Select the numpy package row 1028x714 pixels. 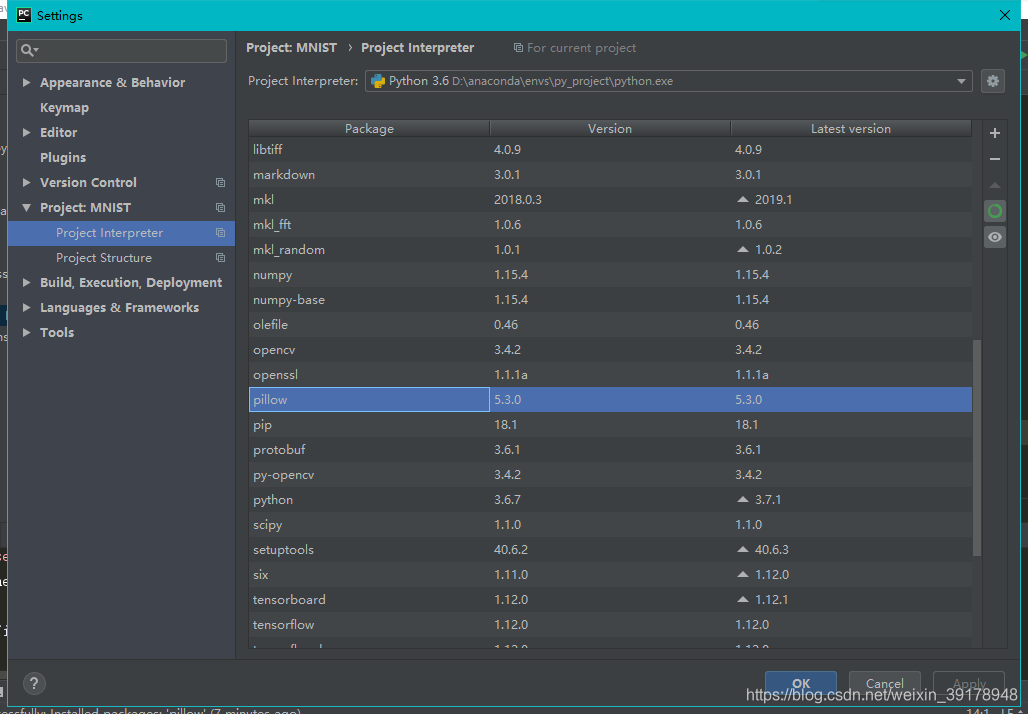coord(610,275)
